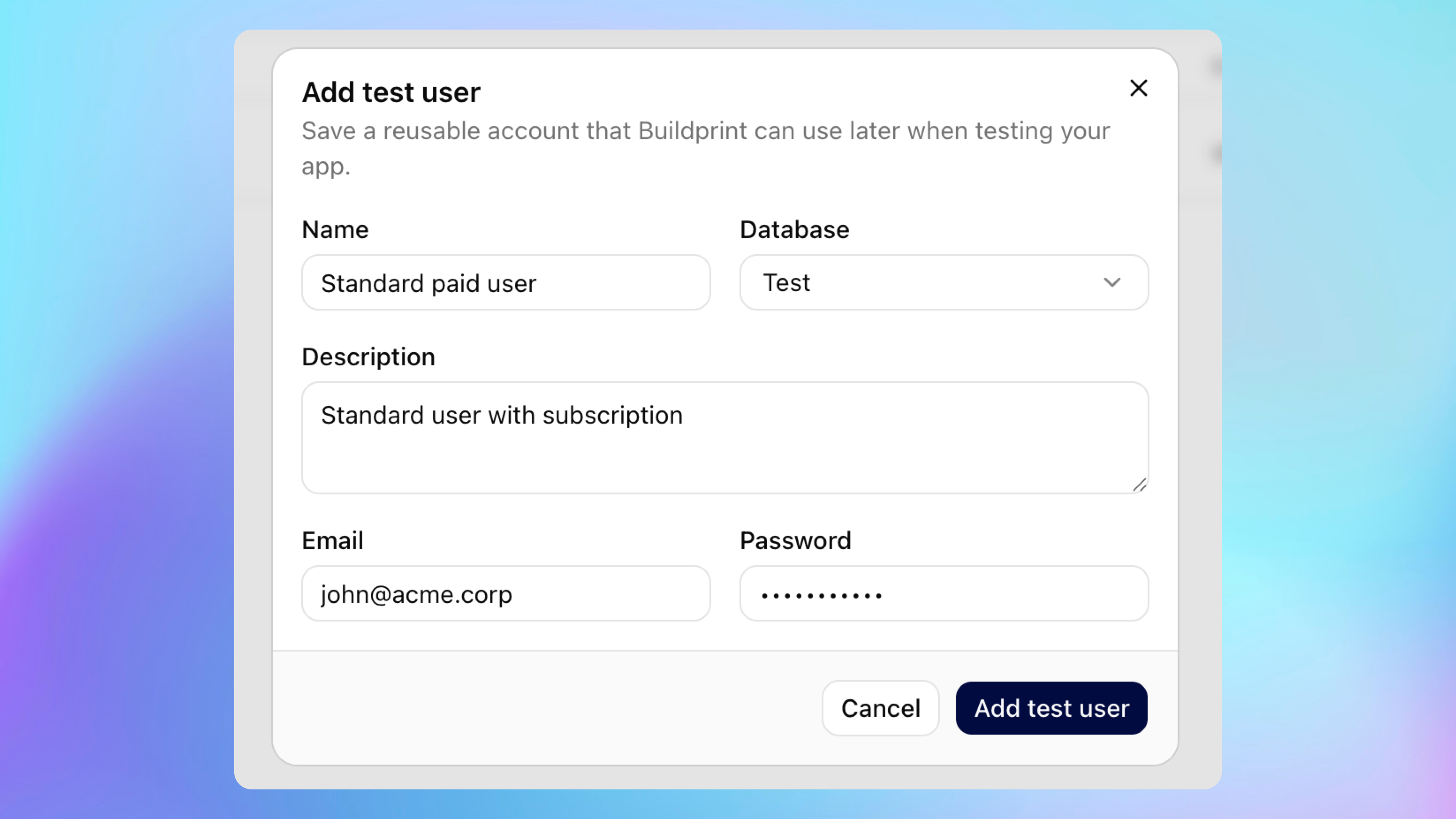The width and height of the screenshot is (1456, 819).
Task: Open the Database dropdown
Action: [x=943, y=283]
